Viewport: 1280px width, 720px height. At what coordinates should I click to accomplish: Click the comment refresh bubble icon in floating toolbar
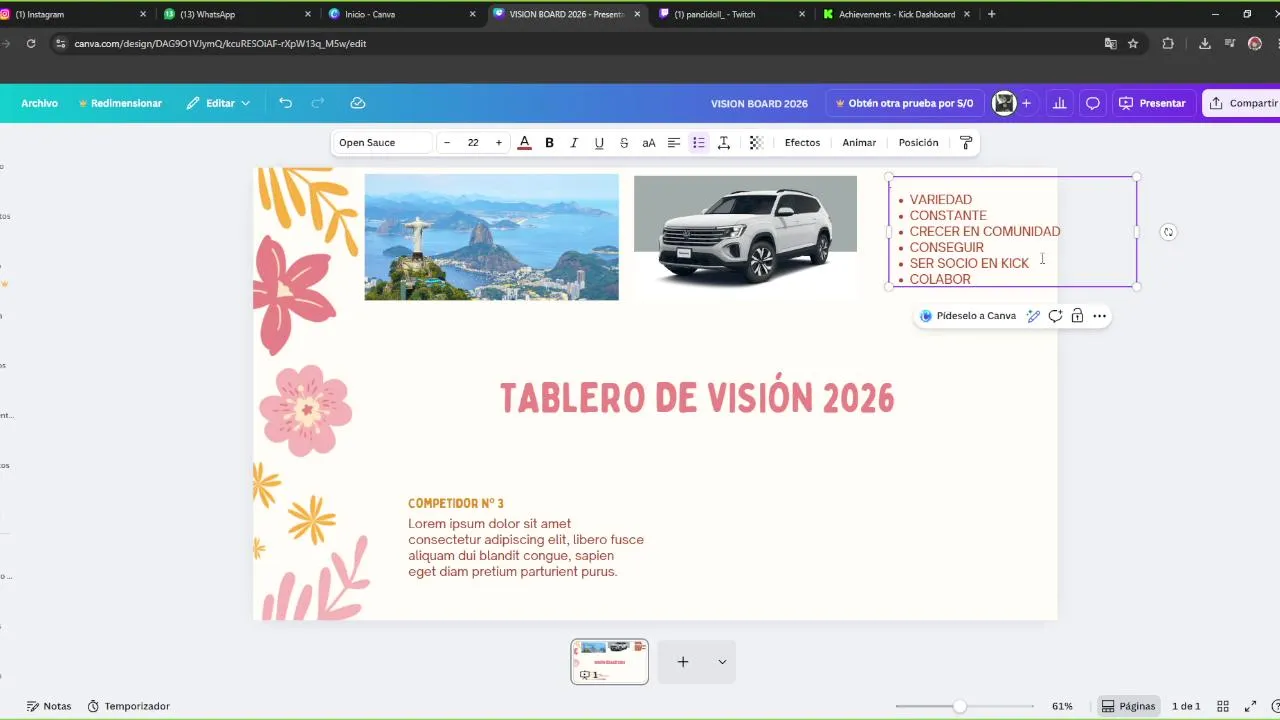pos(1055,316)
